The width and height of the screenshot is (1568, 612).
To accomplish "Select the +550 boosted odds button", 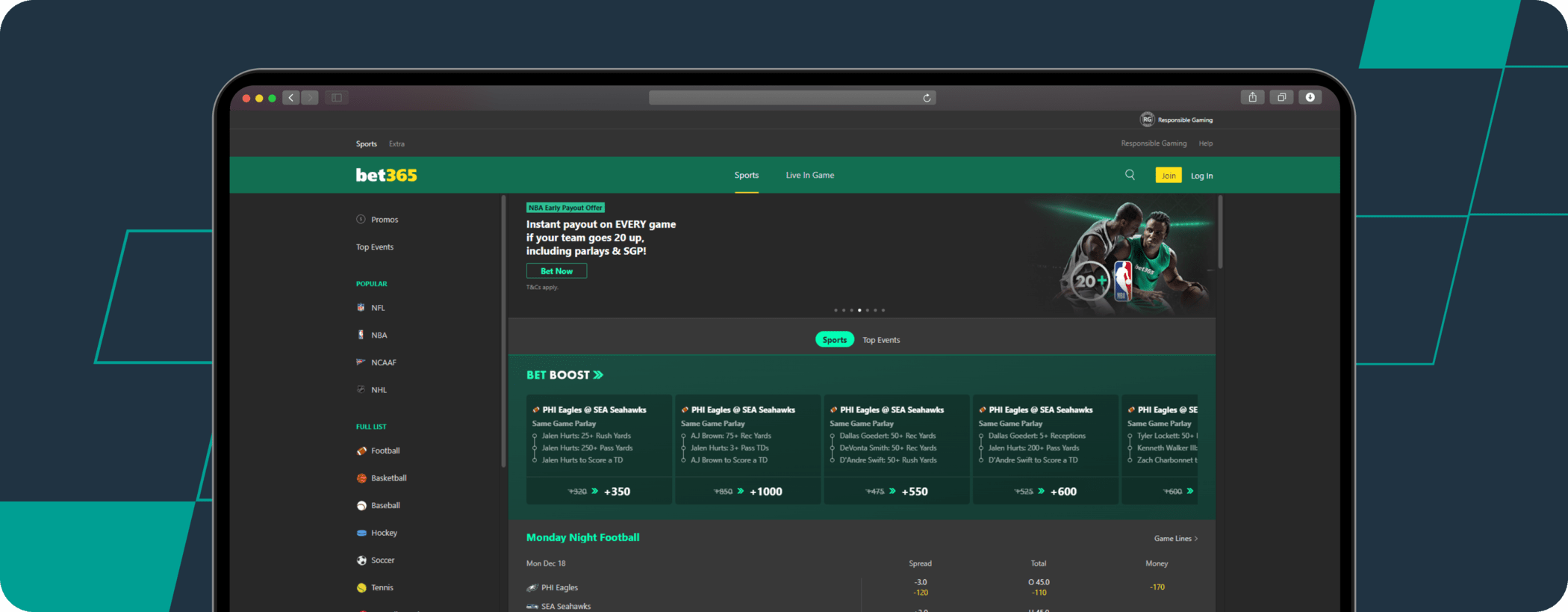I will click(897, 491).
